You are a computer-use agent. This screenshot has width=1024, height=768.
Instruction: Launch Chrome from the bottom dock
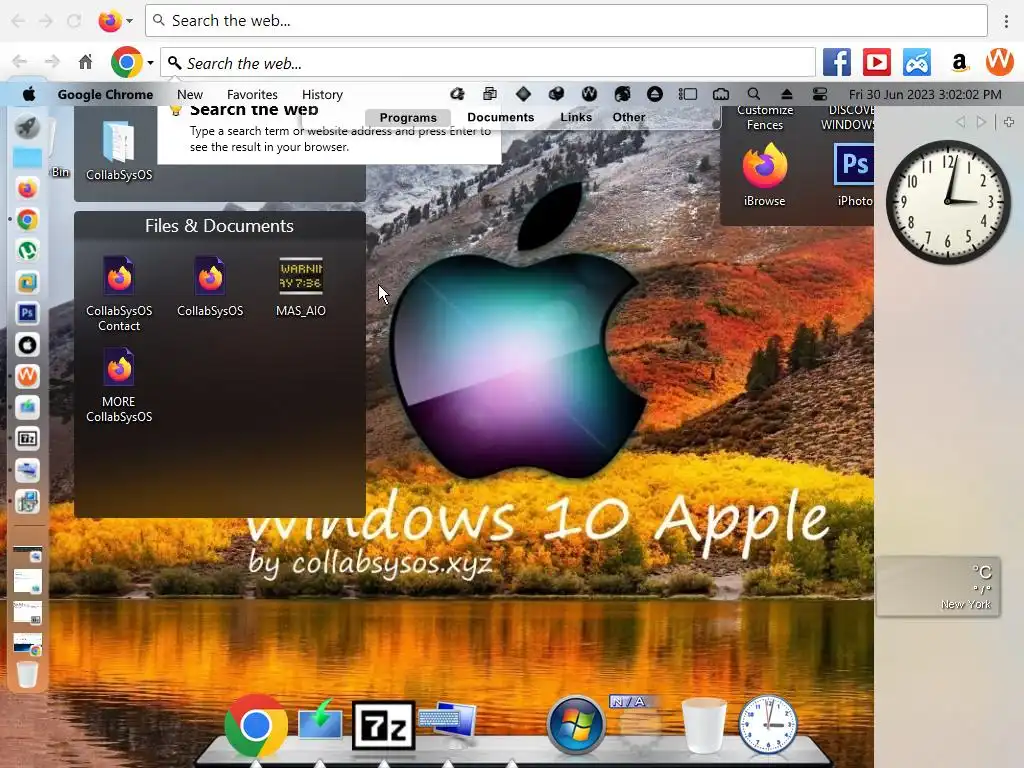point(256,726)
